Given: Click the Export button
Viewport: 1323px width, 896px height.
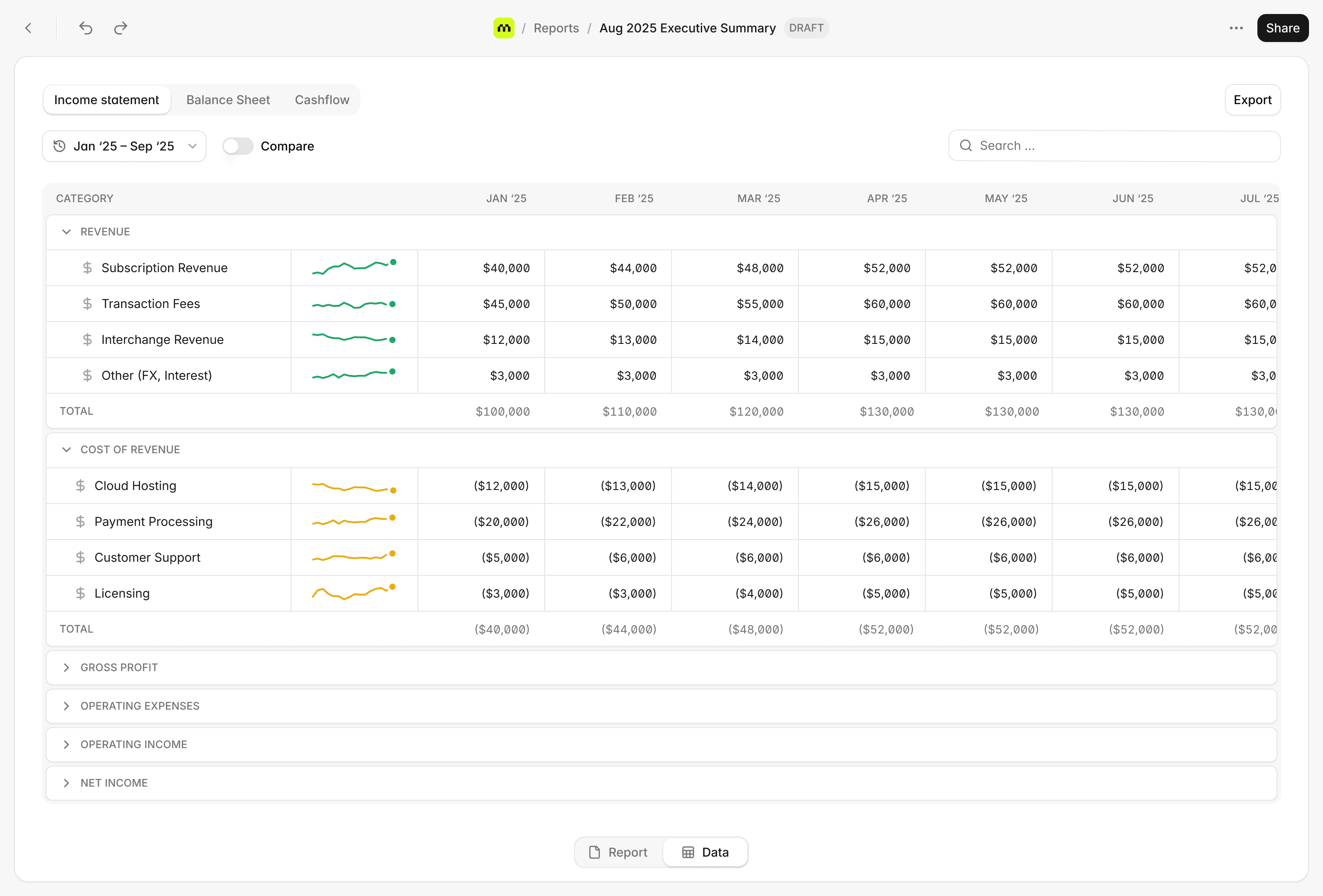Looking at the screenshot, I should click(1252, 100).
